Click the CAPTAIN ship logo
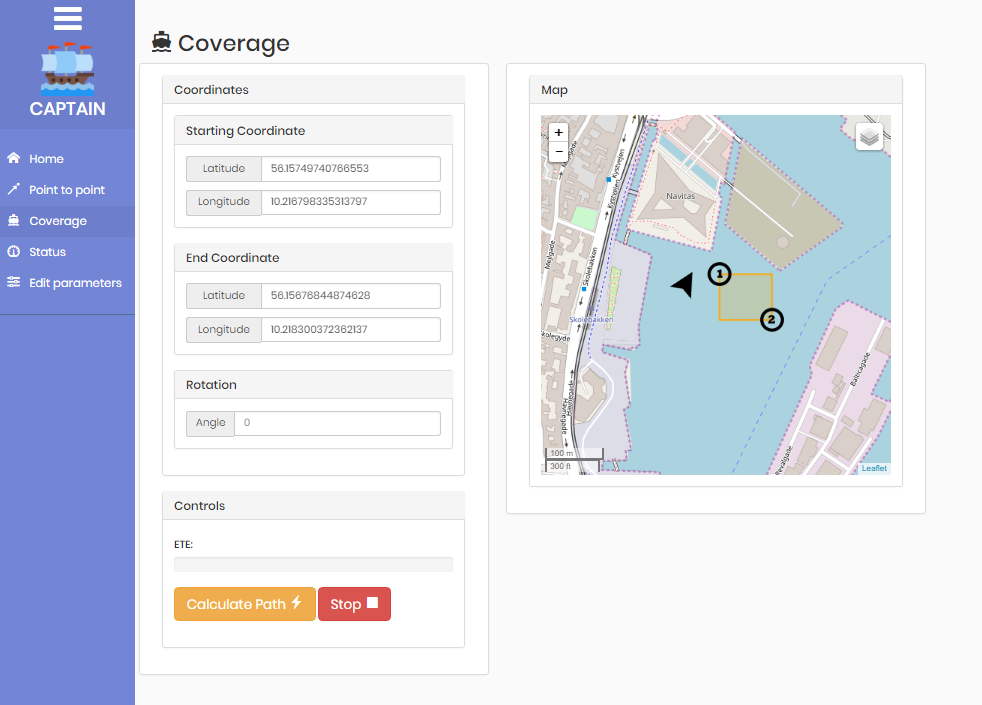 pos(68,68)
